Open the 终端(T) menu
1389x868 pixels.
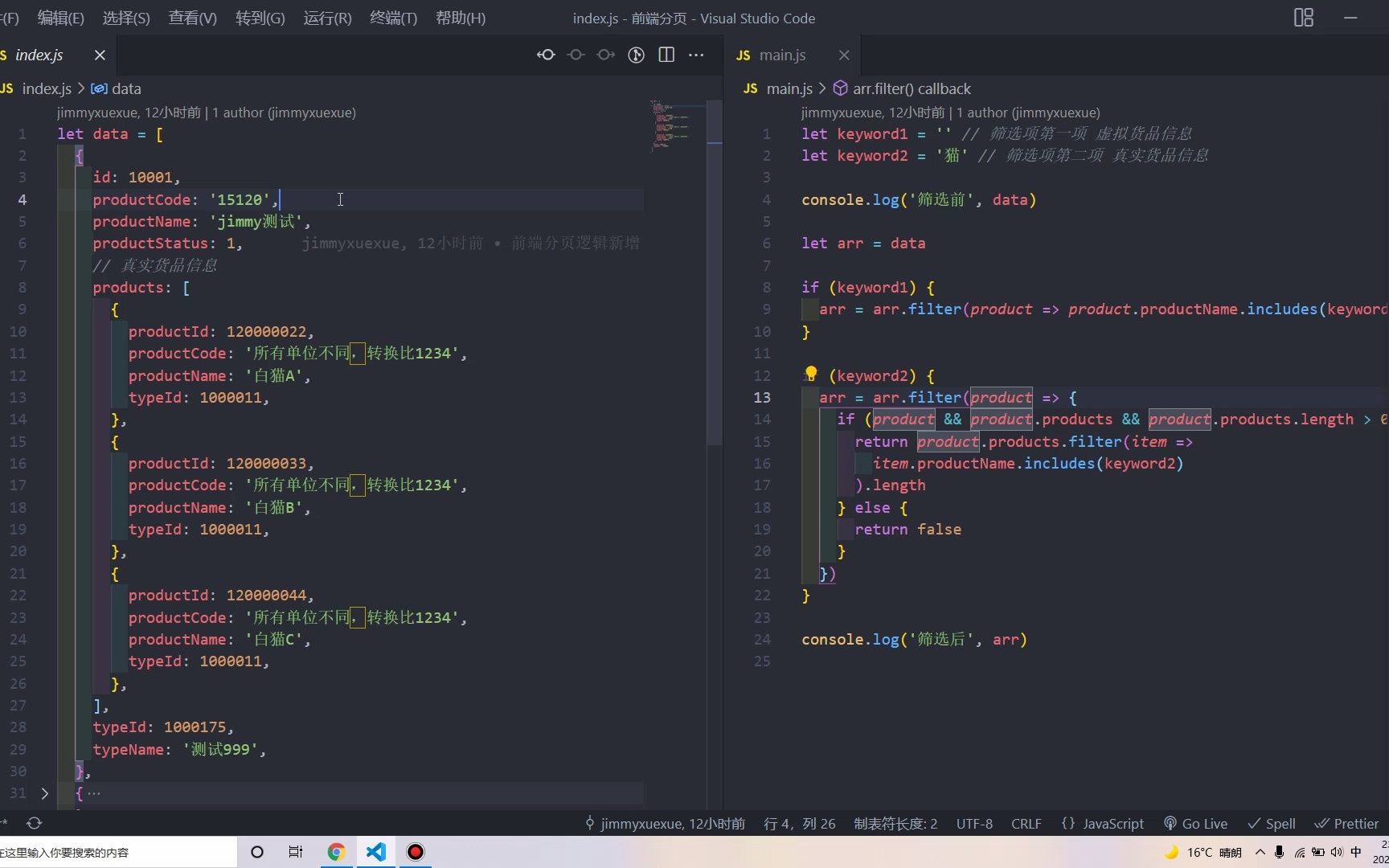pos(394,18)
